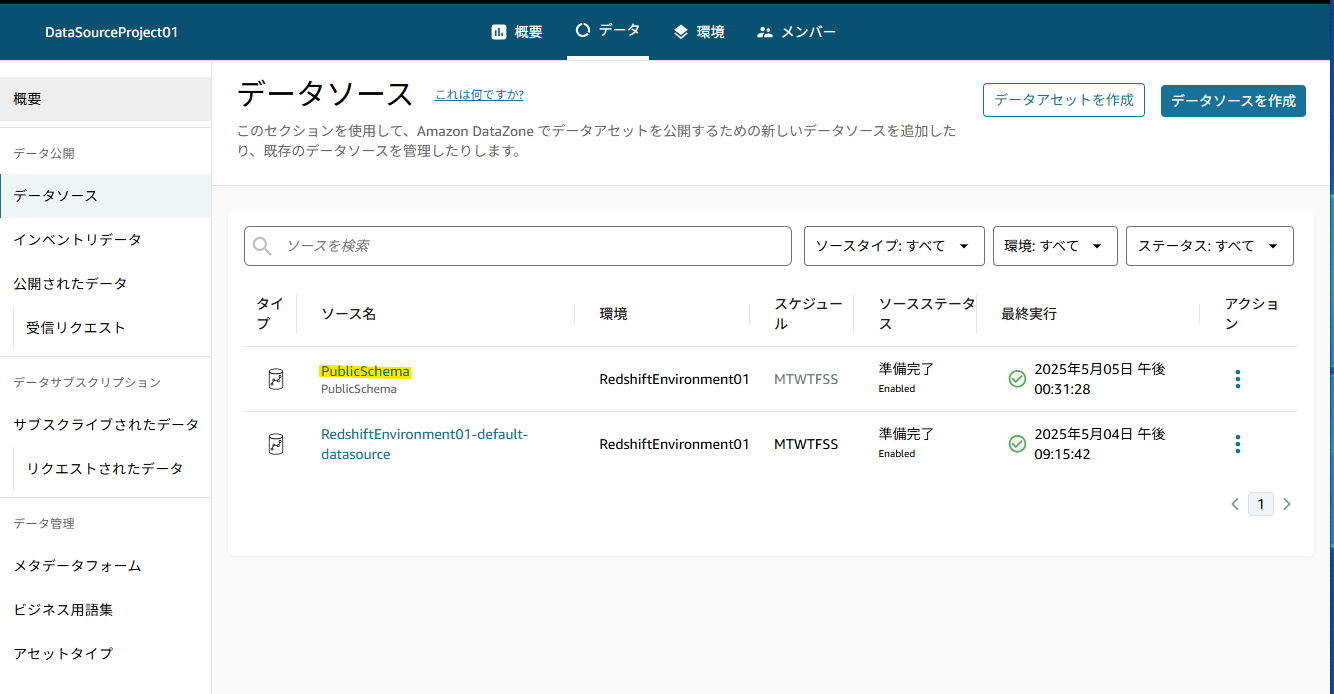Click データアセットを作成 button
Image resolution: width=1334 pixels, height=694 pixels.
point(1064,100)
